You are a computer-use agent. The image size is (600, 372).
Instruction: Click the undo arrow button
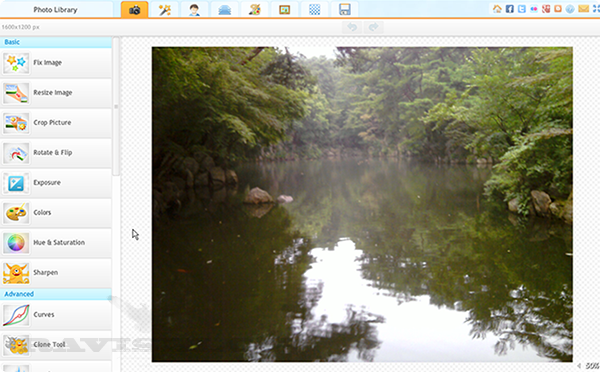click(352, 27)
